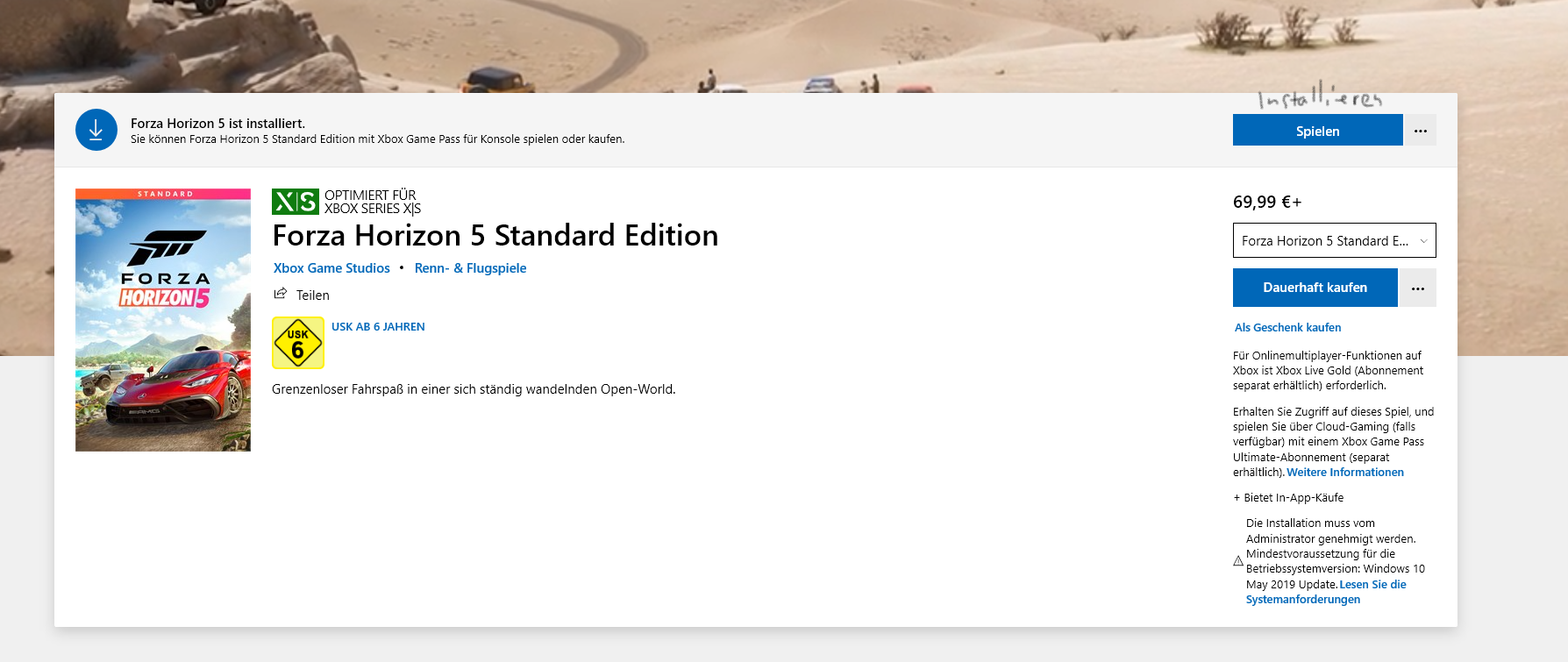Image resolution: width=1568 pixels, height=662 pixels.
Task: Expand the Forza Horizon 5 Standard edition dropdown
Action: coord(1334,240)
